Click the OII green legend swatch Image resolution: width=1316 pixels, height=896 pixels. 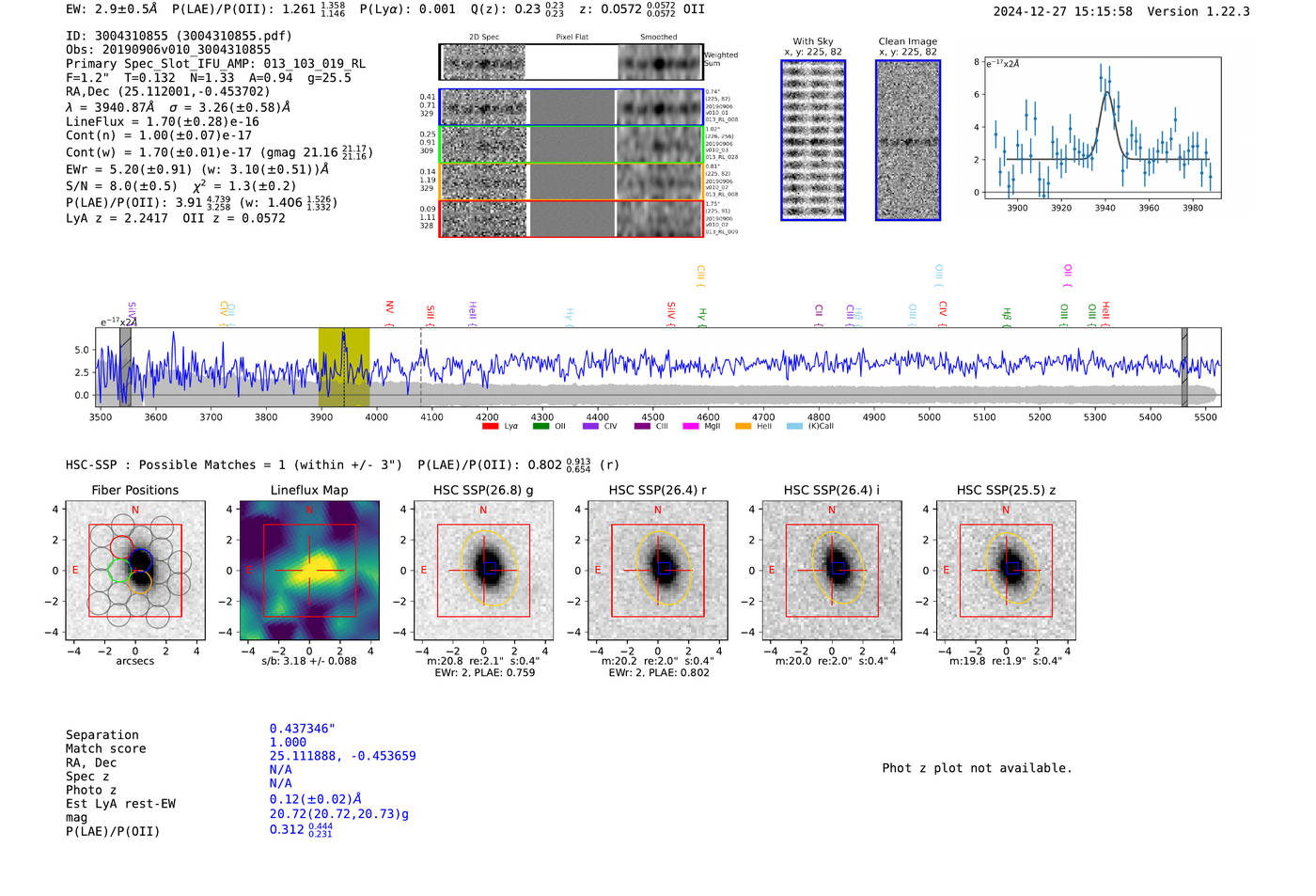[x=540, y=426]
